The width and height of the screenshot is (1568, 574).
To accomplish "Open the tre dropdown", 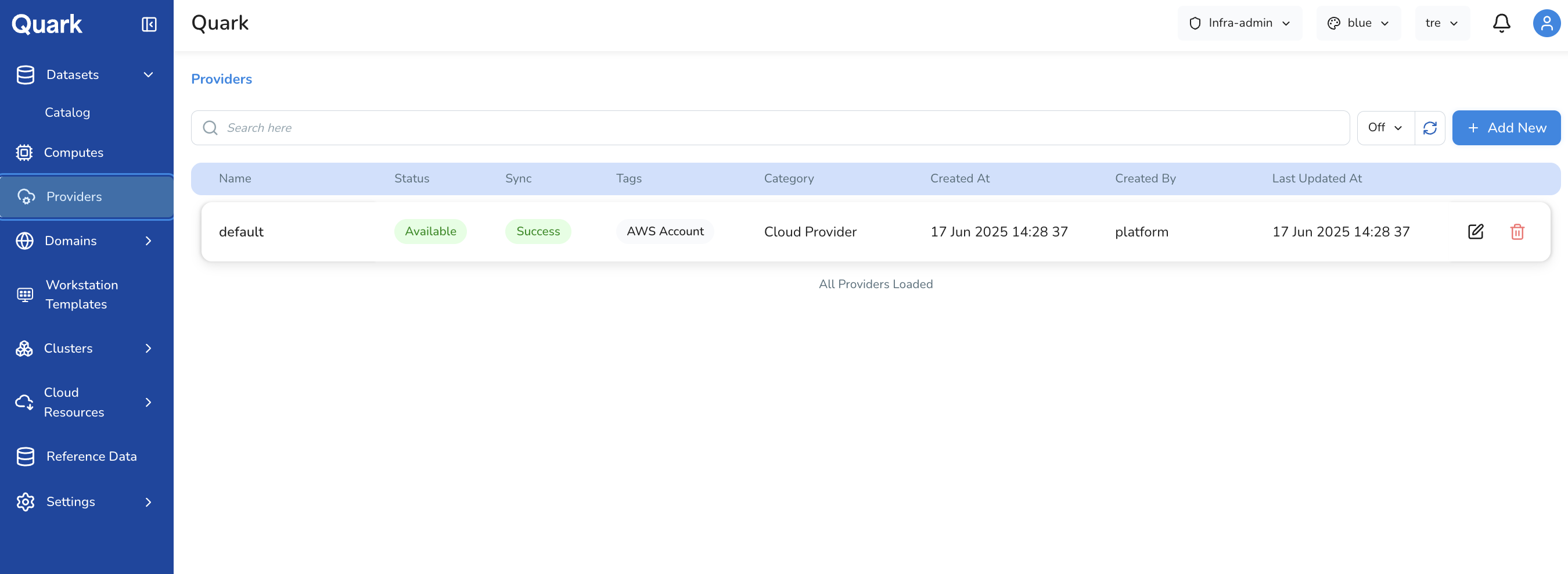I will click(1442, 23).
